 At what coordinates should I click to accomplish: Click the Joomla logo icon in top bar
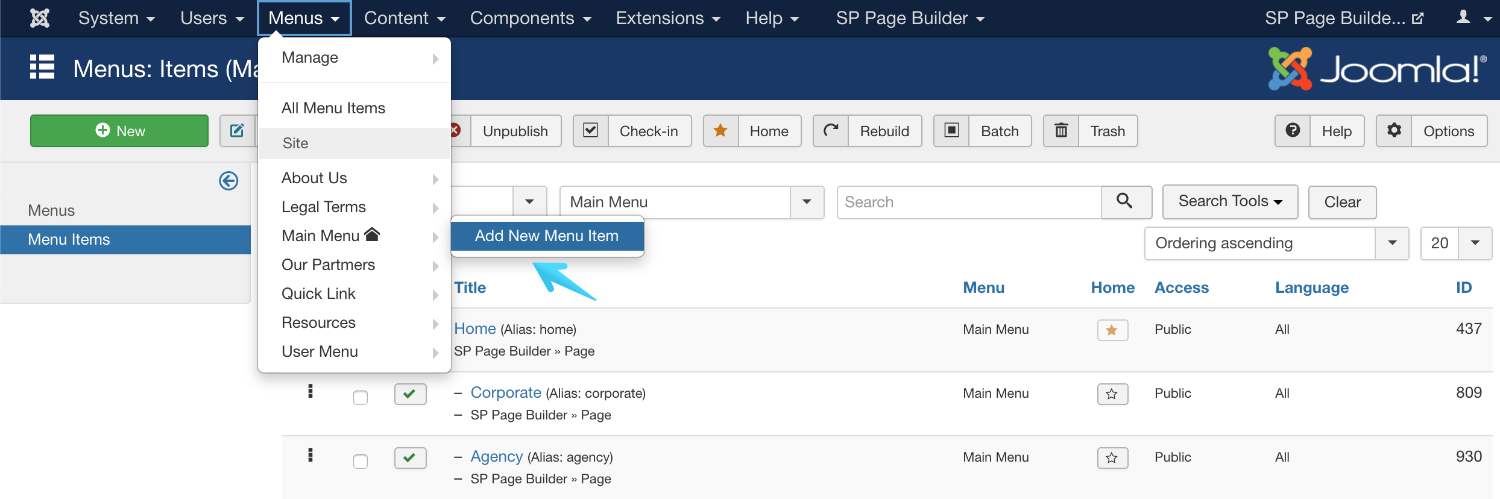point(40,18)
